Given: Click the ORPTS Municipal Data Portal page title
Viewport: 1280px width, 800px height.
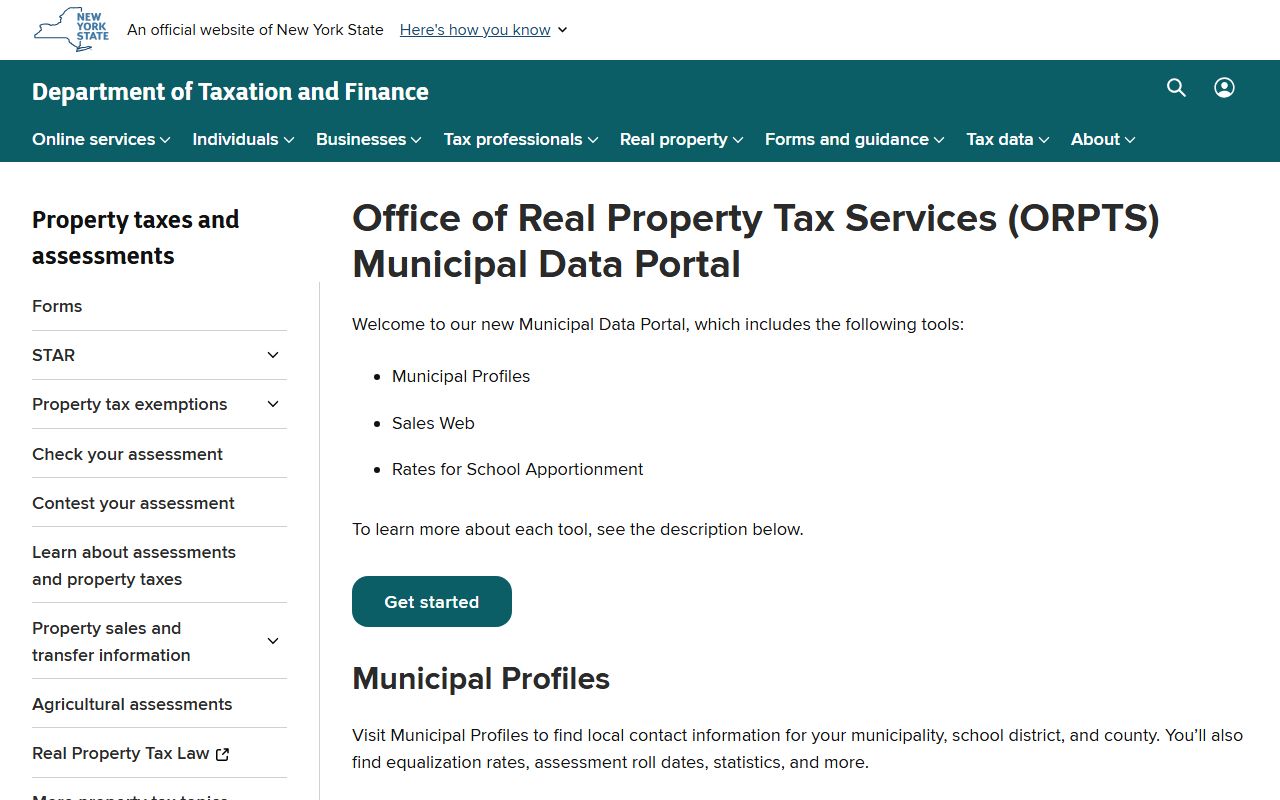Looking at the screenshot, I should pyautogui.click(x=756, y=241).
